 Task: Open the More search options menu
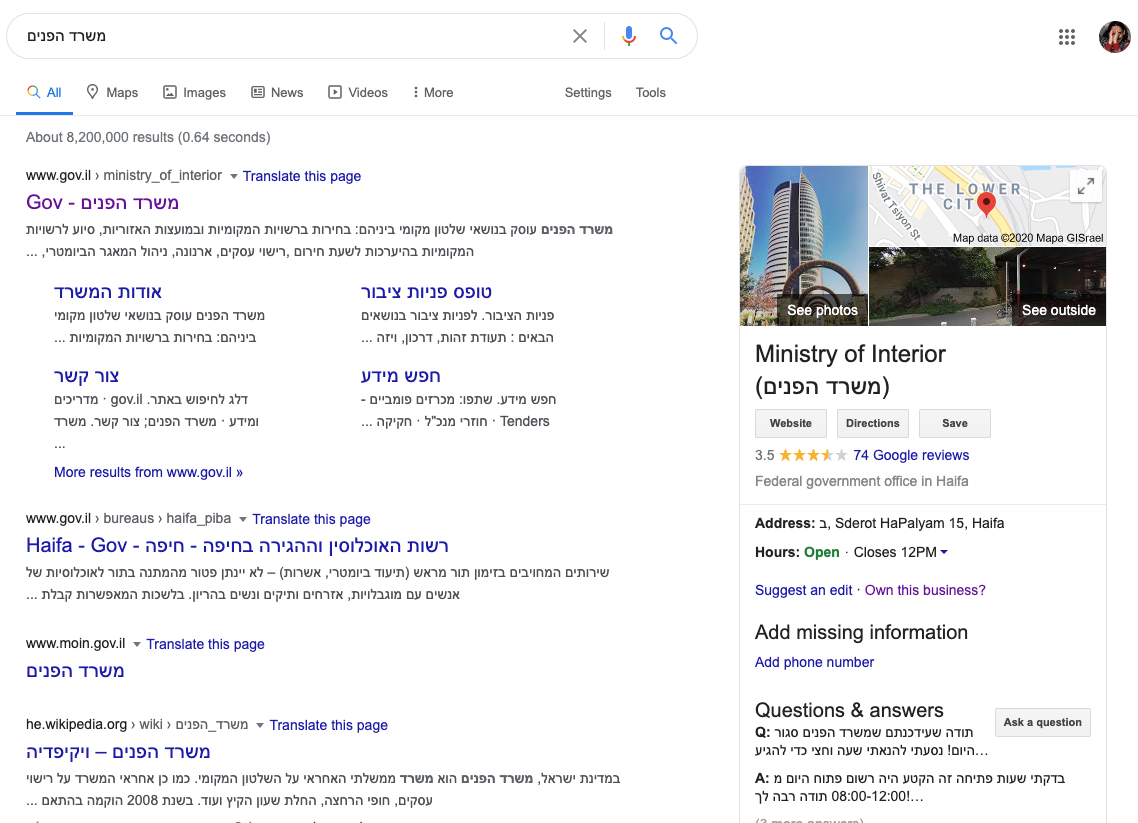point(433,93)
